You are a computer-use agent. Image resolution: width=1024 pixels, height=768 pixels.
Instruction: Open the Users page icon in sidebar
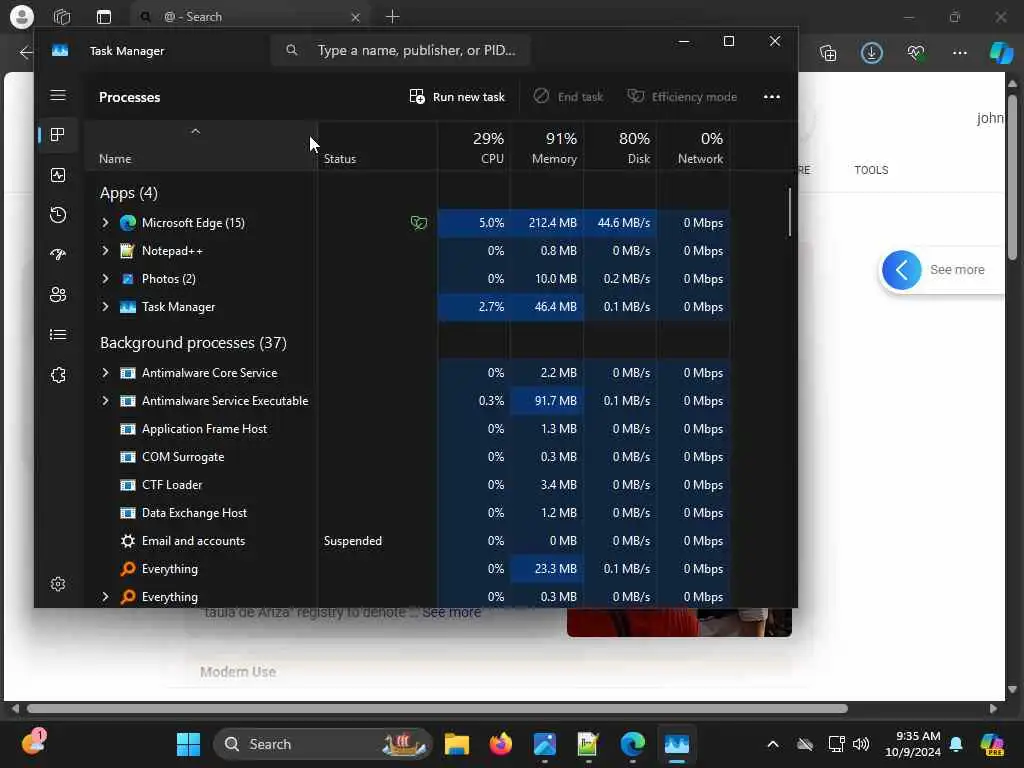[x=57, y=295]
